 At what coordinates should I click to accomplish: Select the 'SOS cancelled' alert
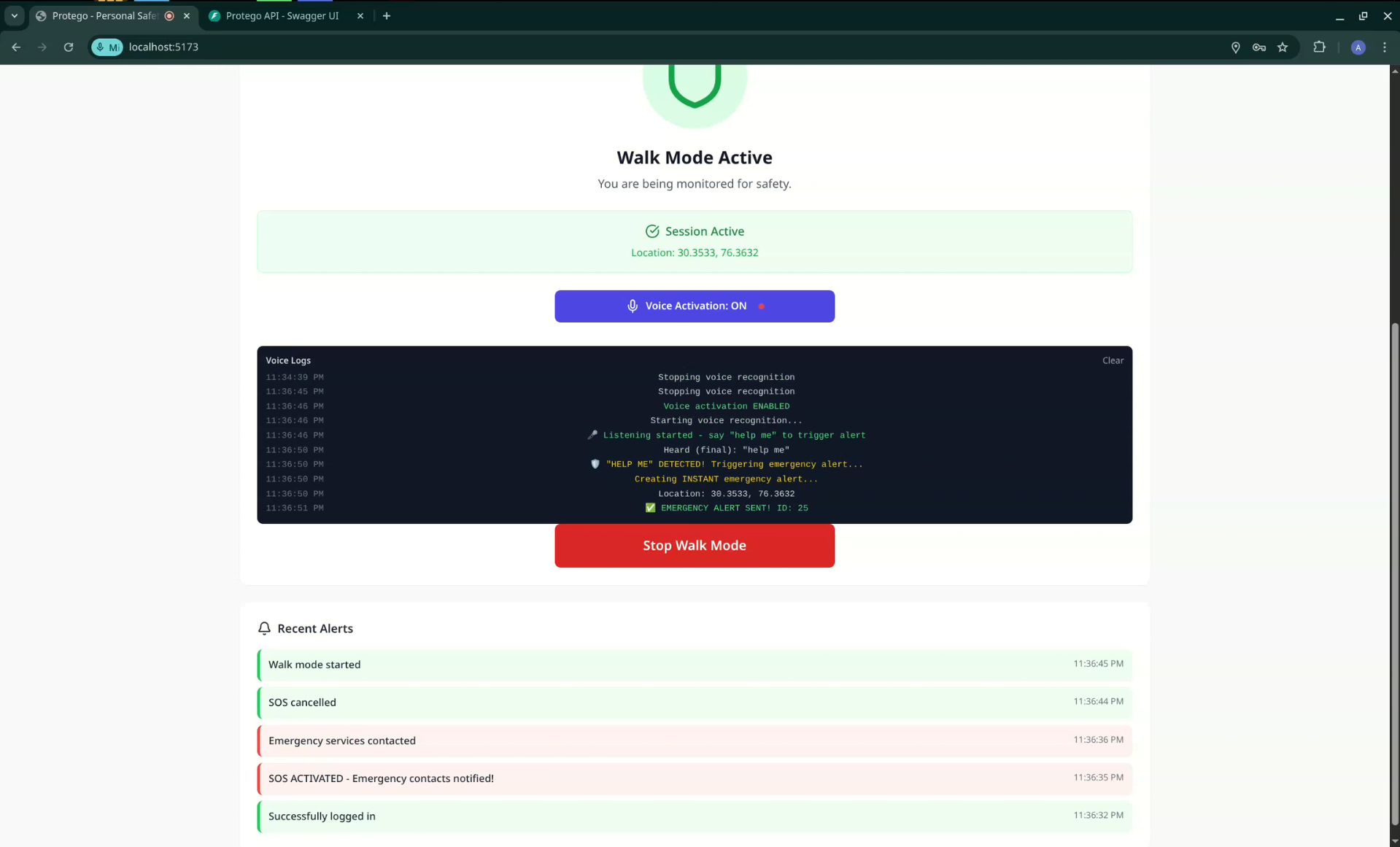tap(695, 703)
